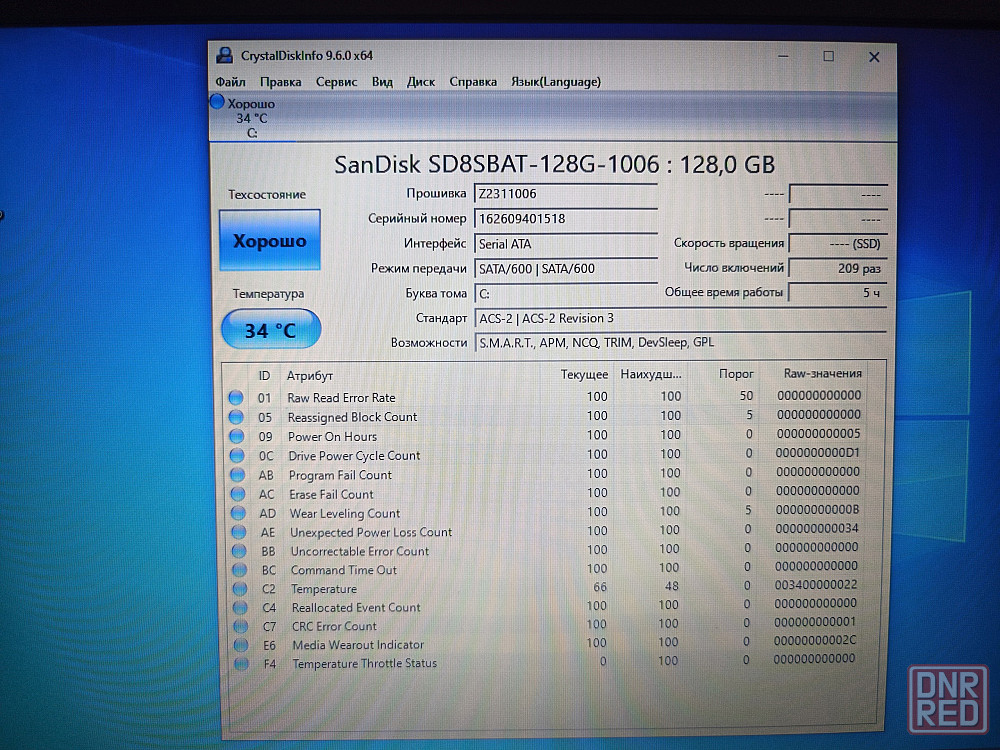Select the Media Wearout Indicator attribute name

tap(358, 645)
